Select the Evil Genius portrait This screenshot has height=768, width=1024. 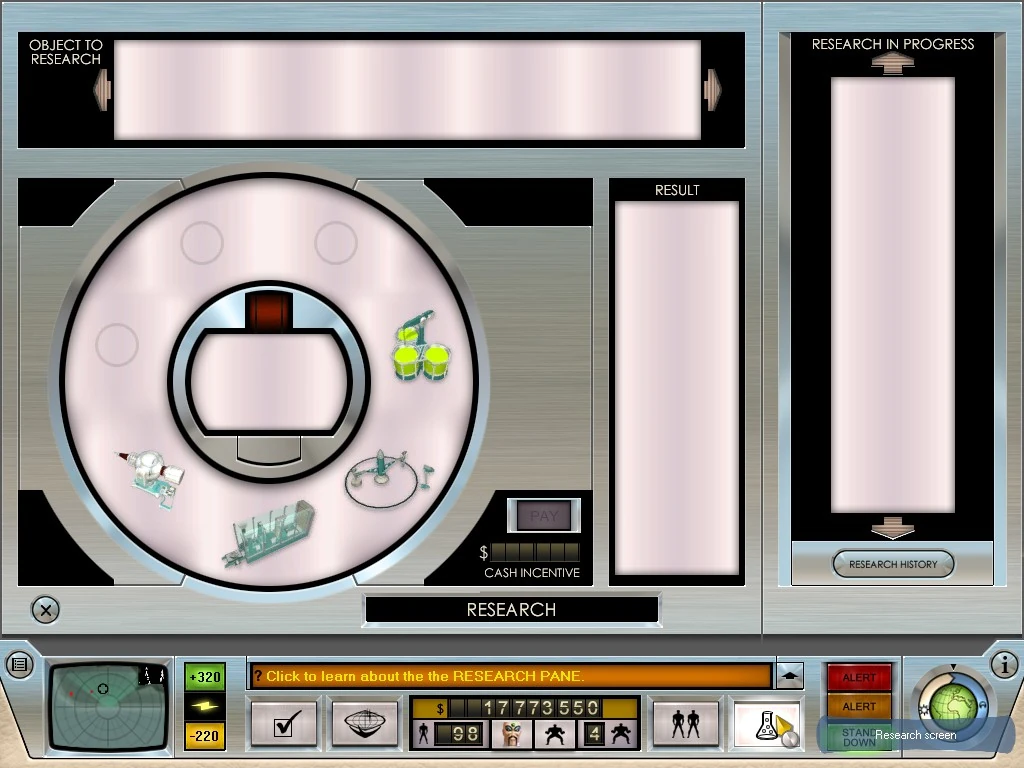tap(512, 734)
